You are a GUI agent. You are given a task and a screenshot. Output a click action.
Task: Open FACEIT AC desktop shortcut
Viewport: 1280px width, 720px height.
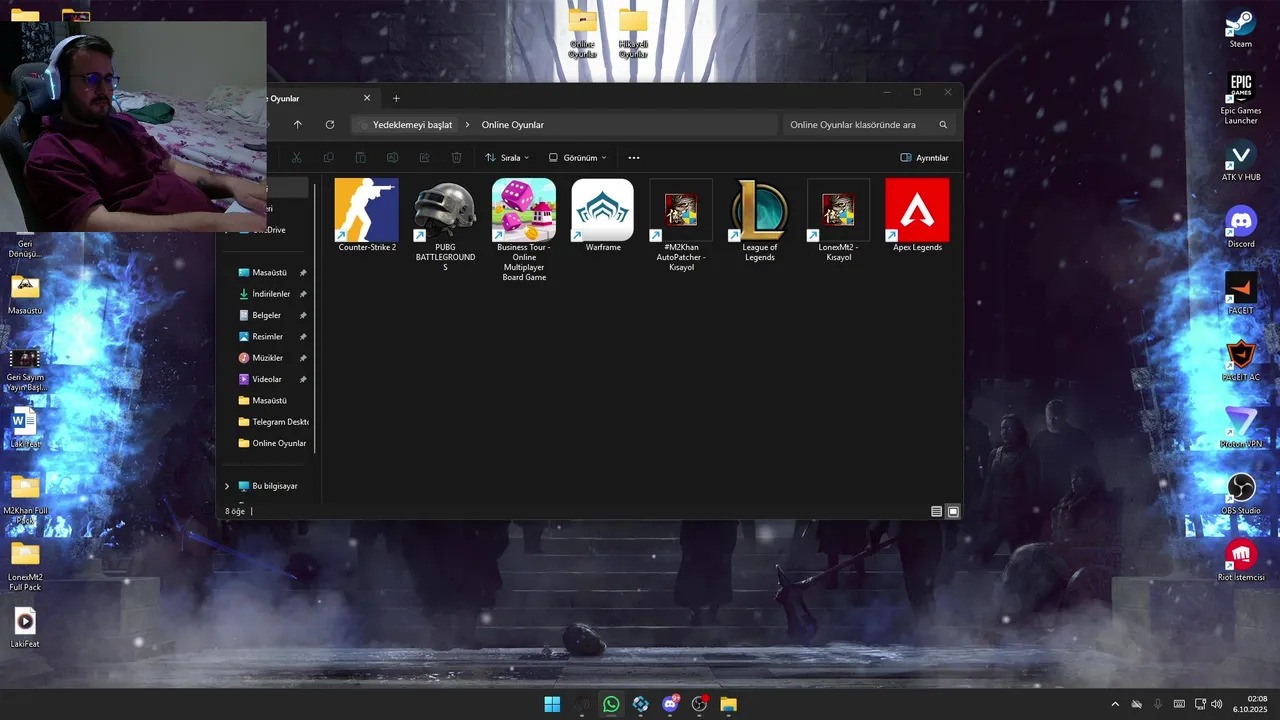coord(1240,361)
